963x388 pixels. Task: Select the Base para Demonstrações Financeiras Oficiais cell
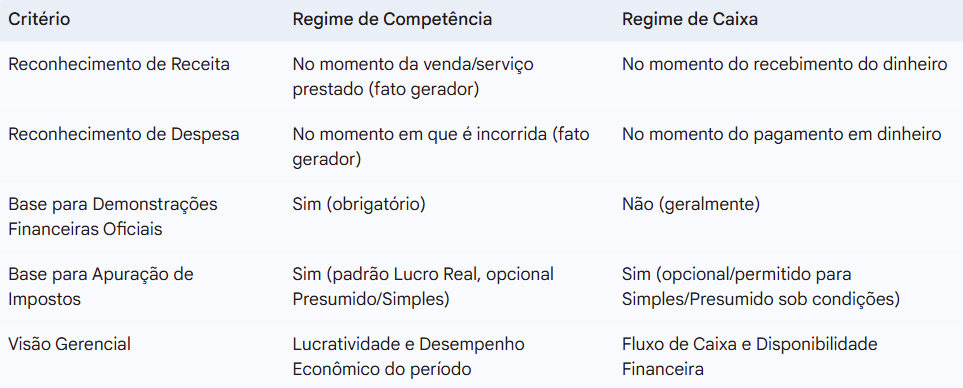tap(112, 217)
